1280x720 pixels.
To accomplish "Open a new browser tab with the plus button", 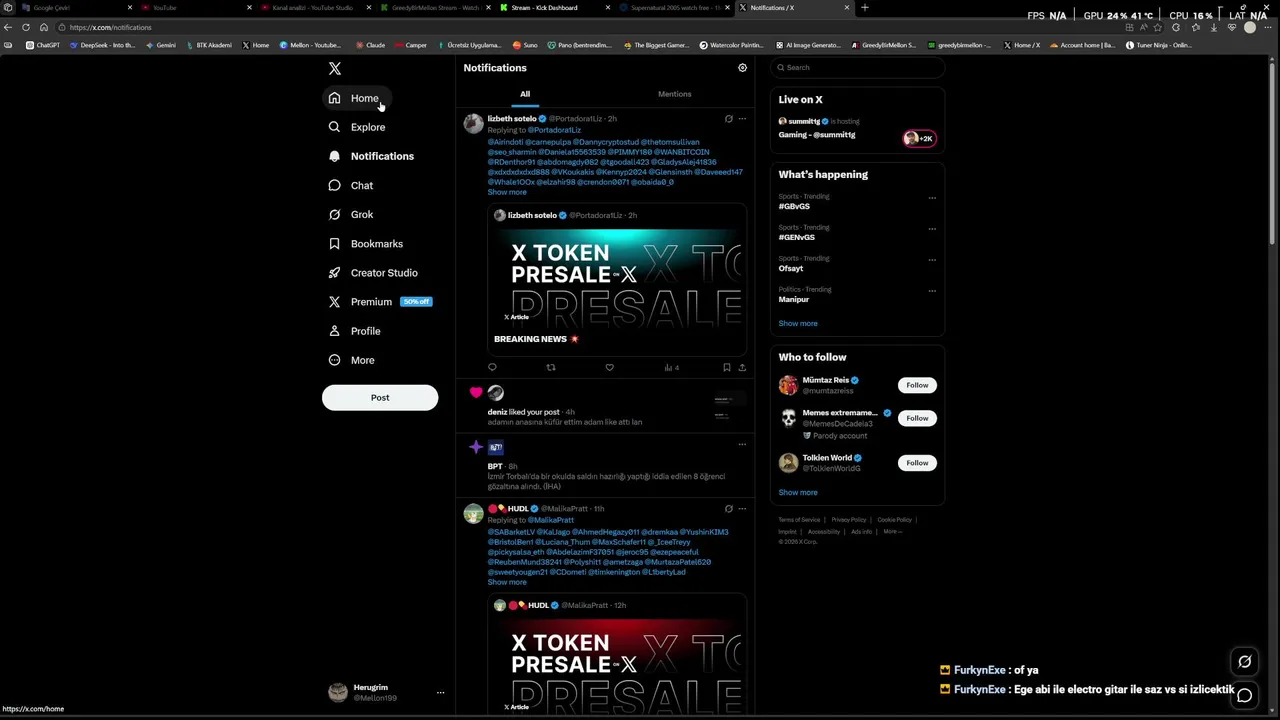I will click(865, 8).
